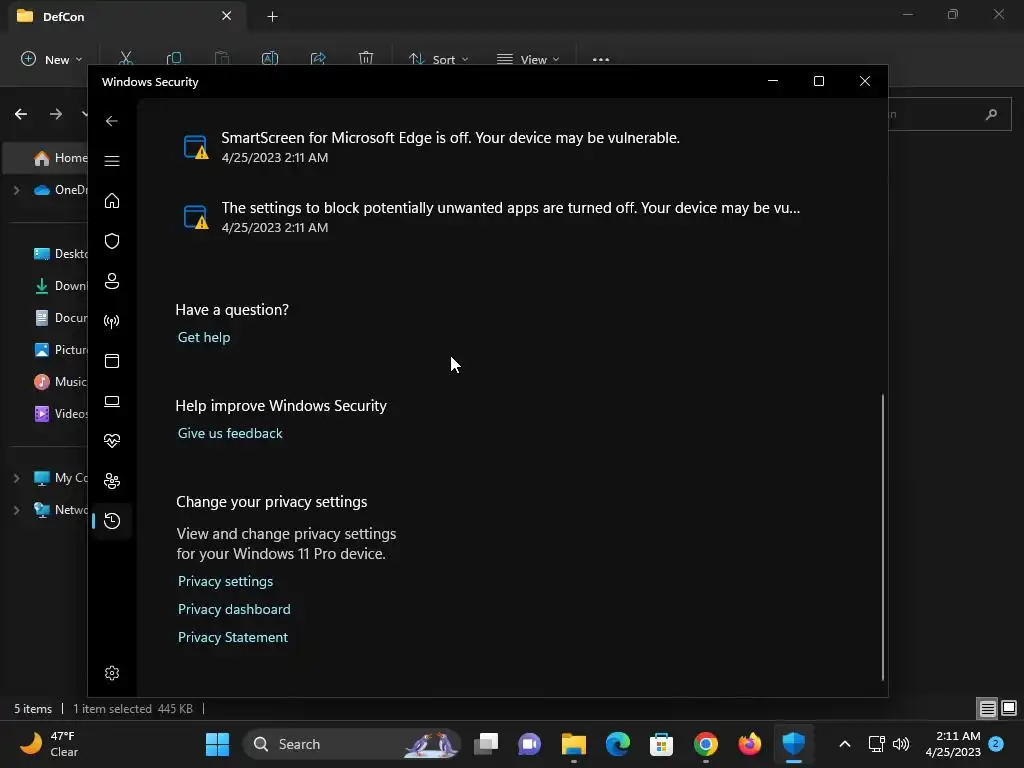Open SmartScreen for Edge warning icon
The height and width of the screenshot is (768, 1024).
(195, 147)
